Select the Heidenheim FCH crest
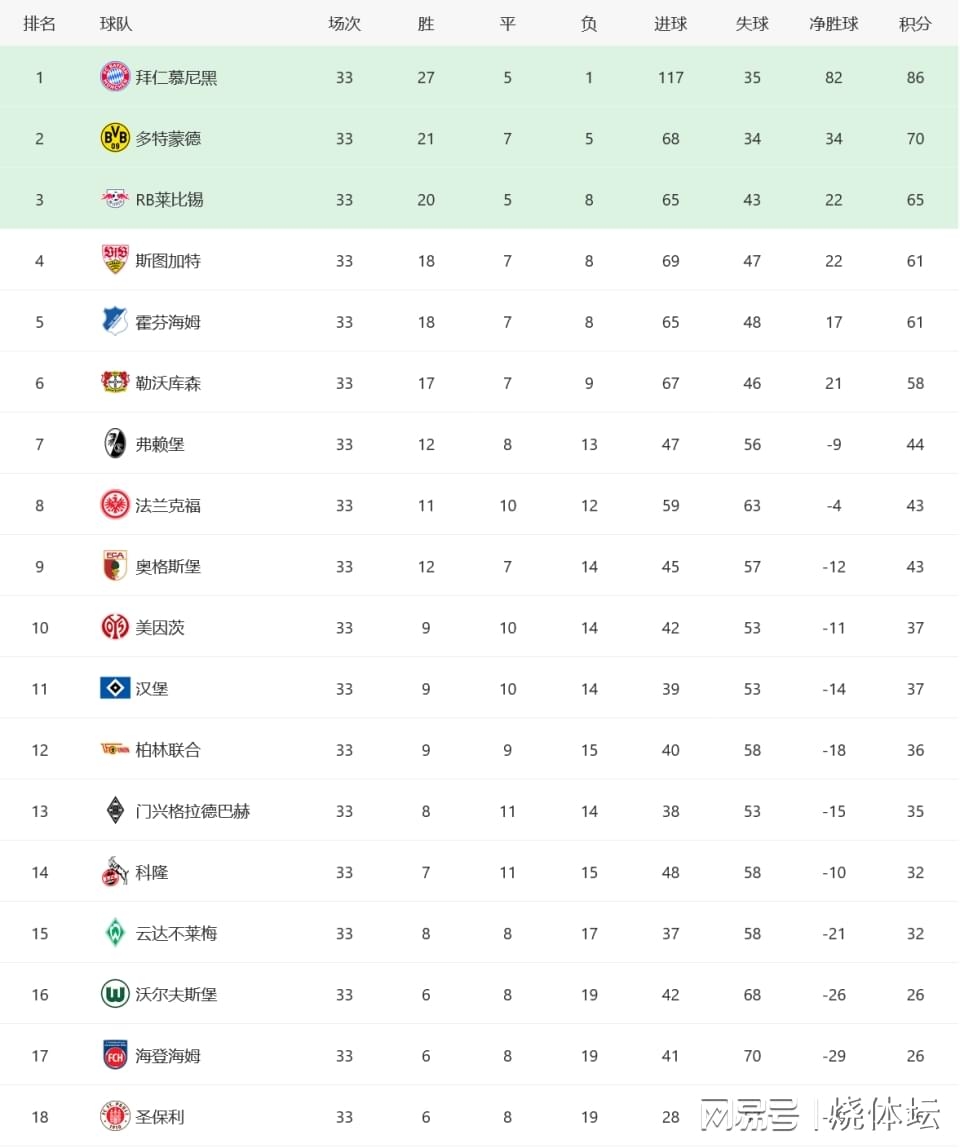The width and height of the screenshot is (960, 1148). (x=115, y=1055)
